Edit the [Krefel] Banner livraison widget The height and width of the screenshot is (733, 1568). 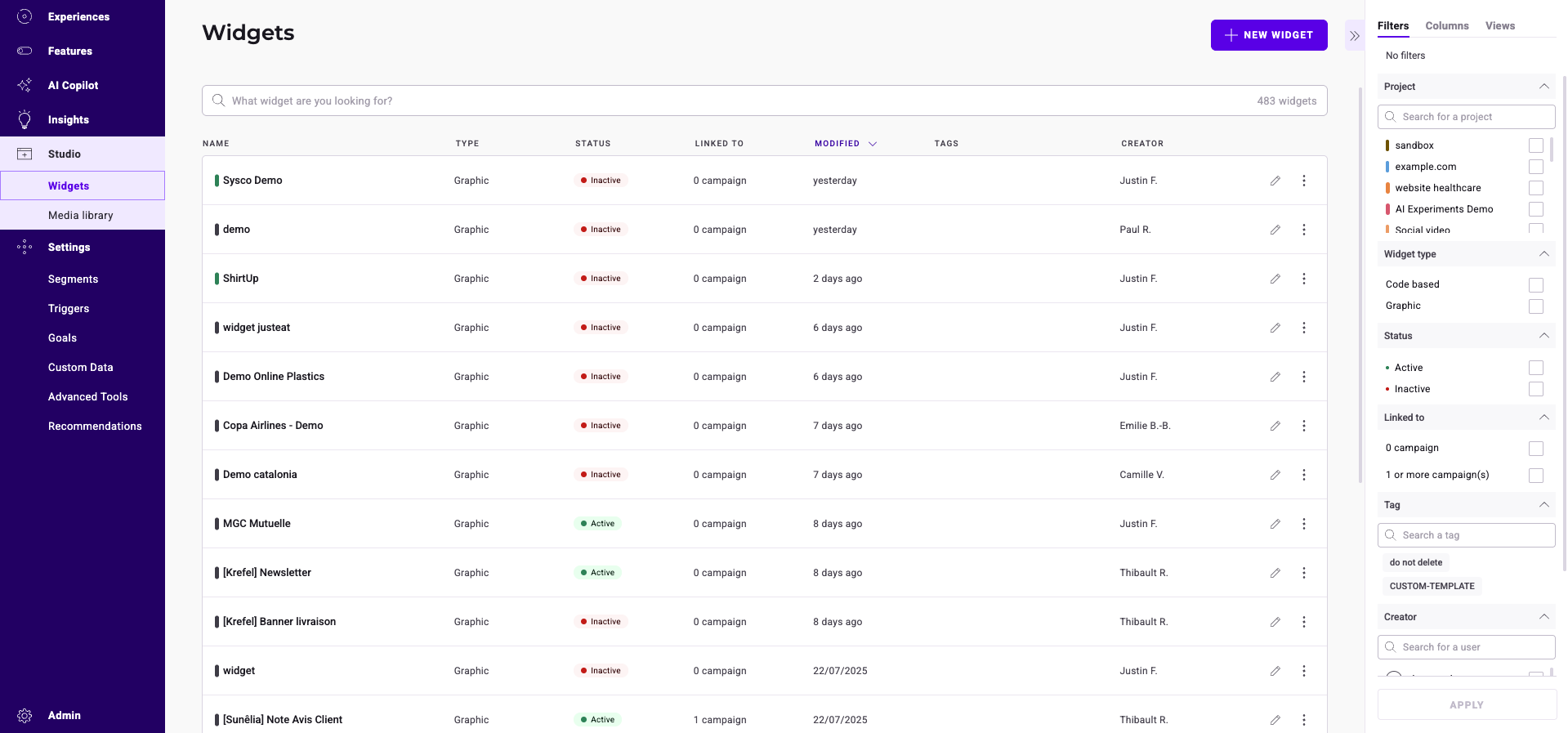[1275, 622]
